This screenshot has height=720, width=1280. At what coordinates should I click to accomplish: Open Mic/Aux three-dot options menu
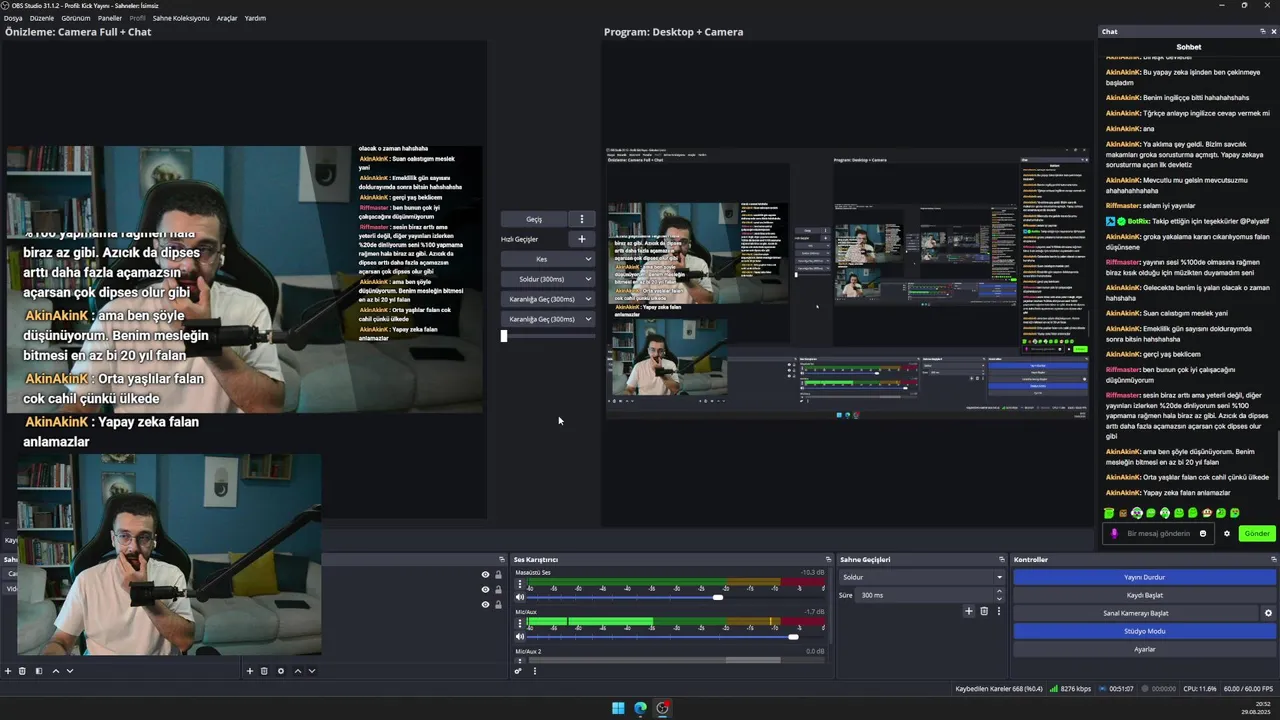point(520,623)
